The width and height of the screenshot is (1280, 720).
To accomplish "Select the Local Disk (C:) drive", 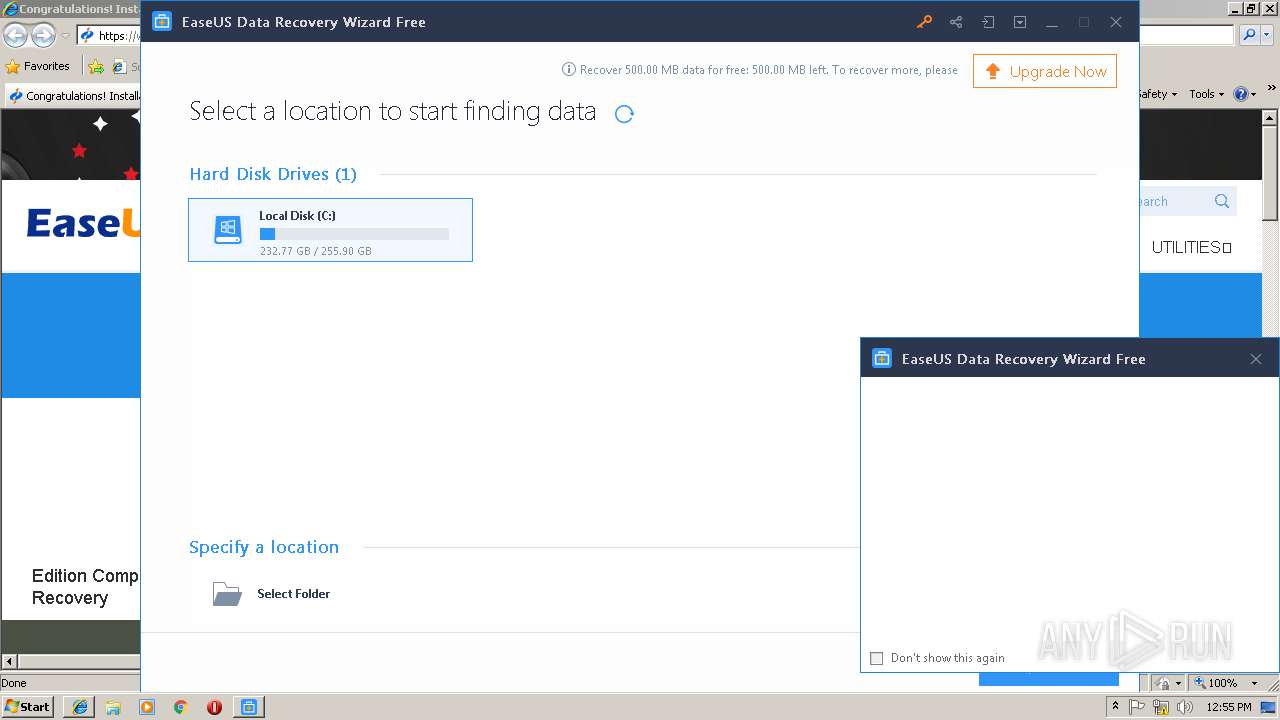I will pyautogui.click(x=330, y=230).
